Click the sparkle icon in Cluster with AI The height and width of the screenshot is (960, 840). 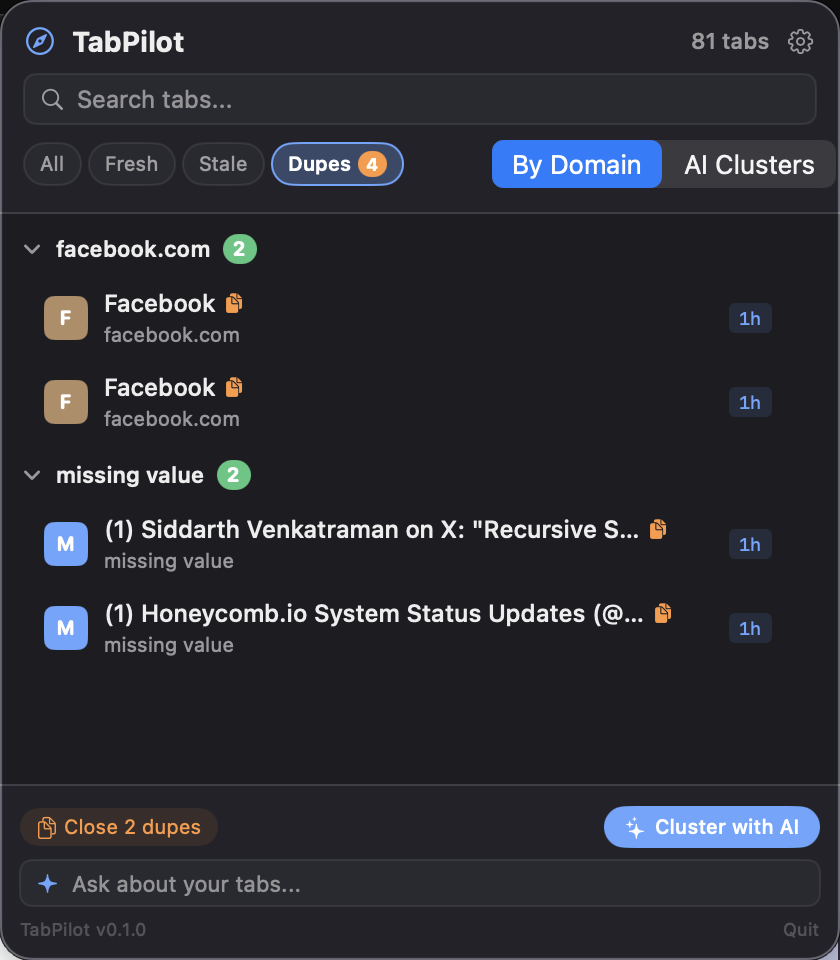(x=634, y=827)
